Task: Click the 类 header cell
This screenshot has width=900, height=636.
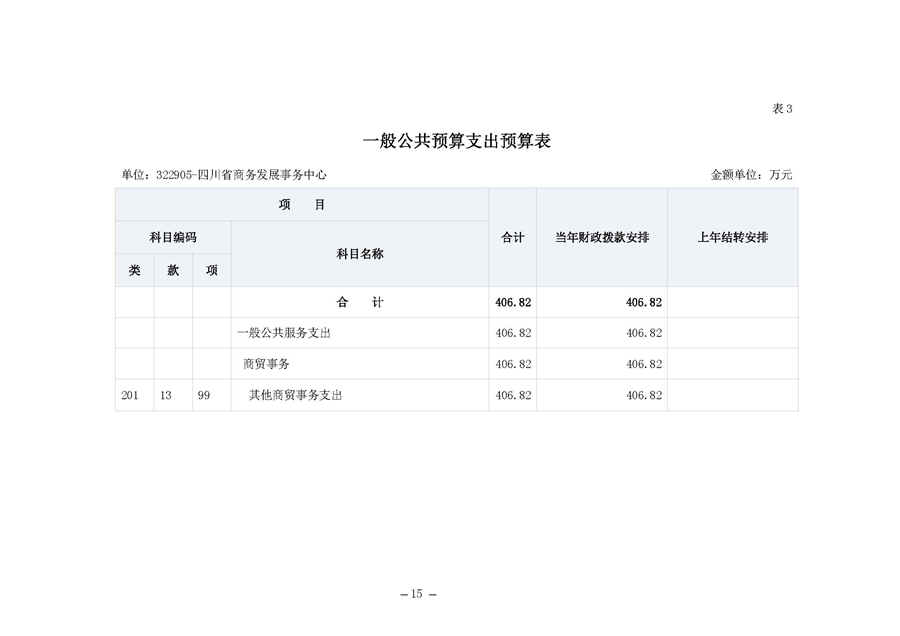Action: pyautogui.click(x=134, y=270)
